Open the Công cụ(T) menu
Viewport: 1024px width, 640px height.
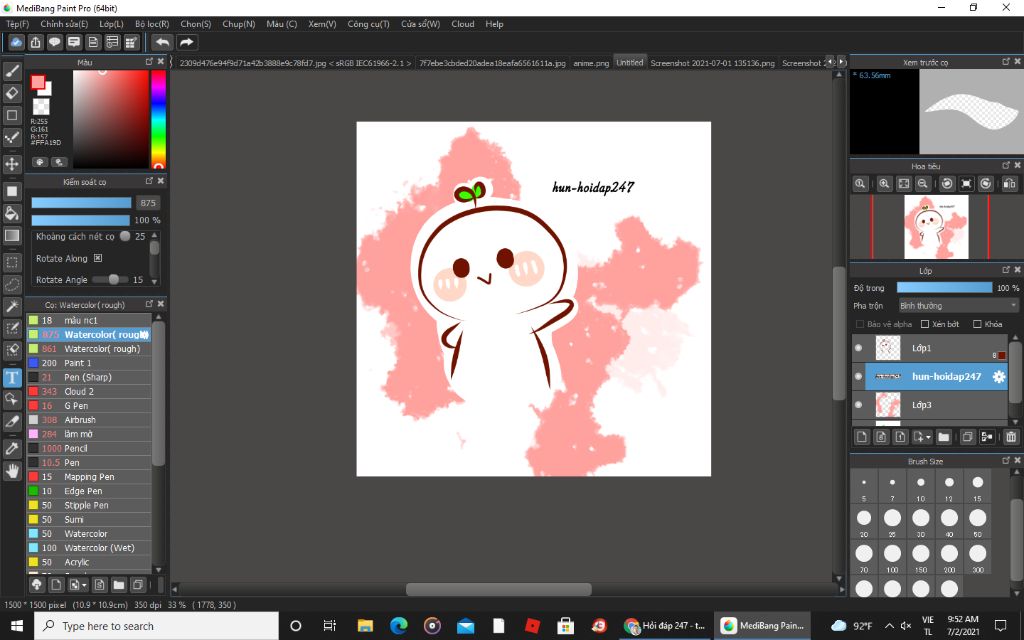click(x=368, y=24)
